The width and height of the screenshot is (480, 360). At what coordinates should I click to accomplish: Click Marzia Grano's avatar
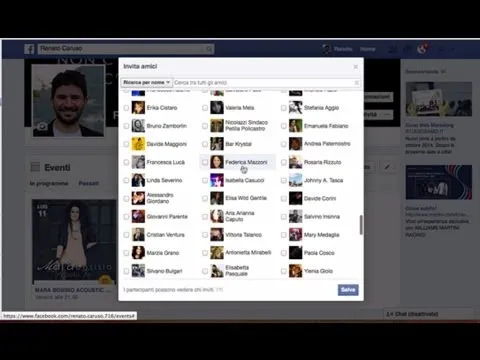click(138, 253)
